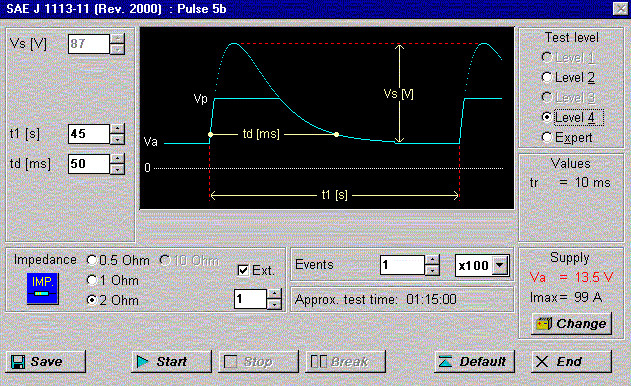Screen dimensions: 631x386
Task: Click the 'tr = 10 ms' value
Action: (x=570, y=182)
